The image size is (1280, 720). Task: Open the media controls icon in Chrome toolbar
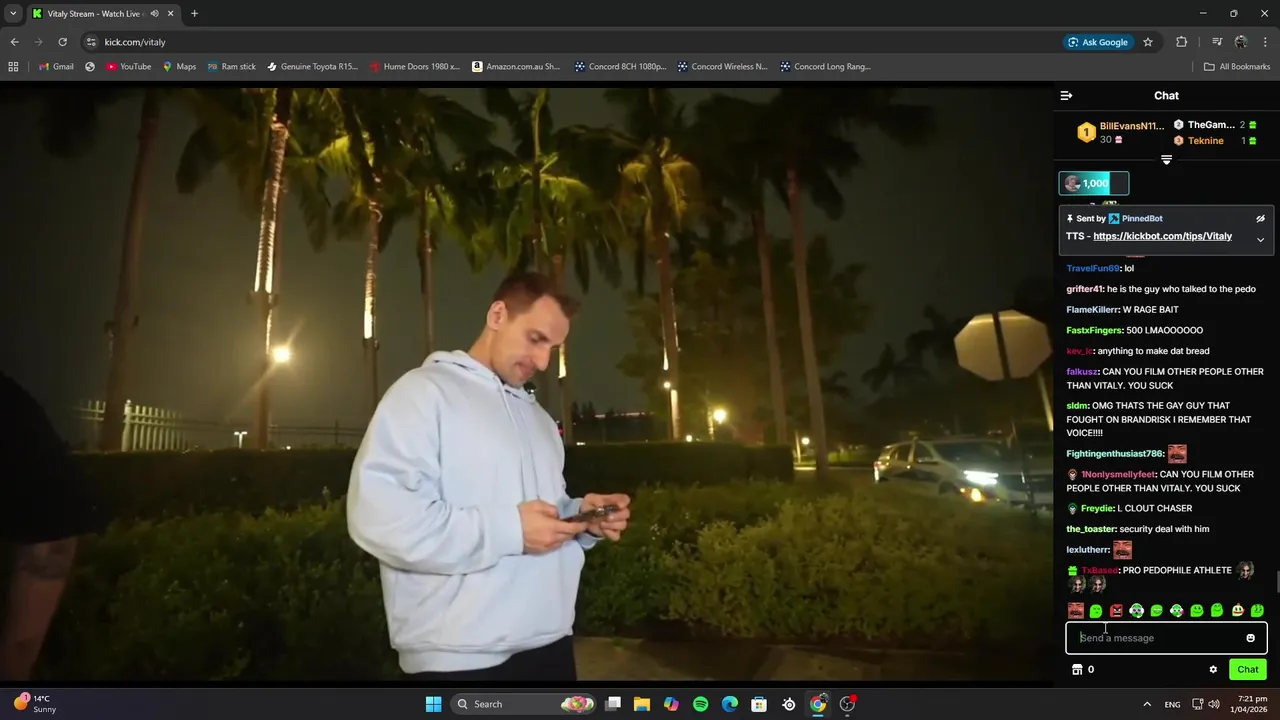(x=1217, y=42)
